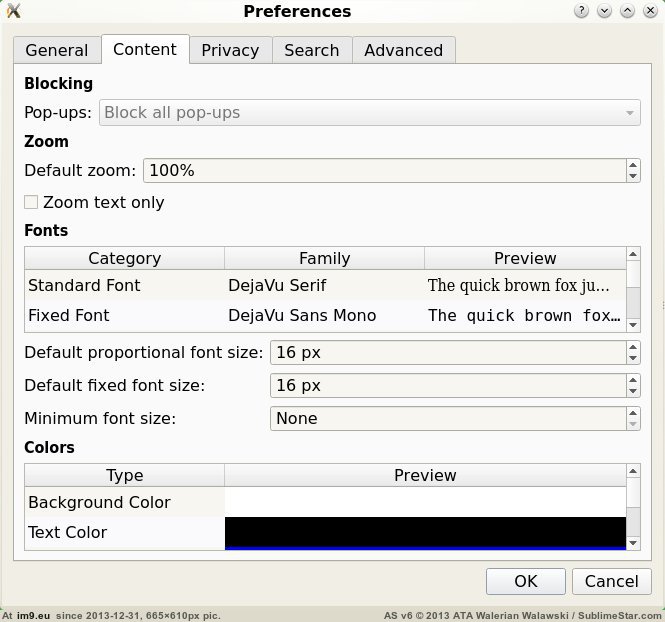The image size is (665, 622).
Task: Switch to the General tab
Action: point(57,50)
